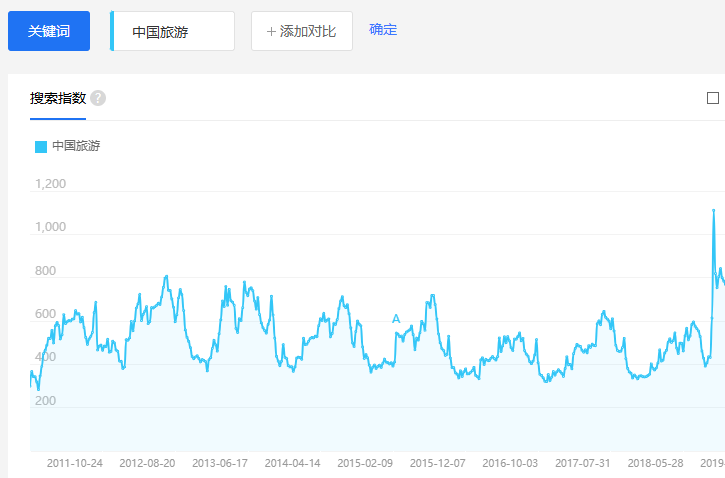Click the 2018-05-28 date label

click(655, 463)
